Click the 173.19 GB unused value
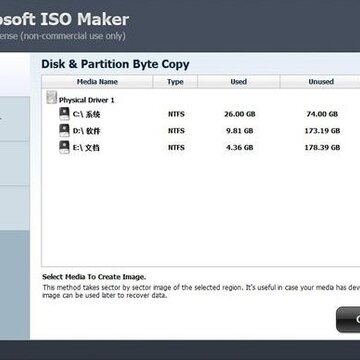This screenshot has height=360, width=360. point(322,131)
